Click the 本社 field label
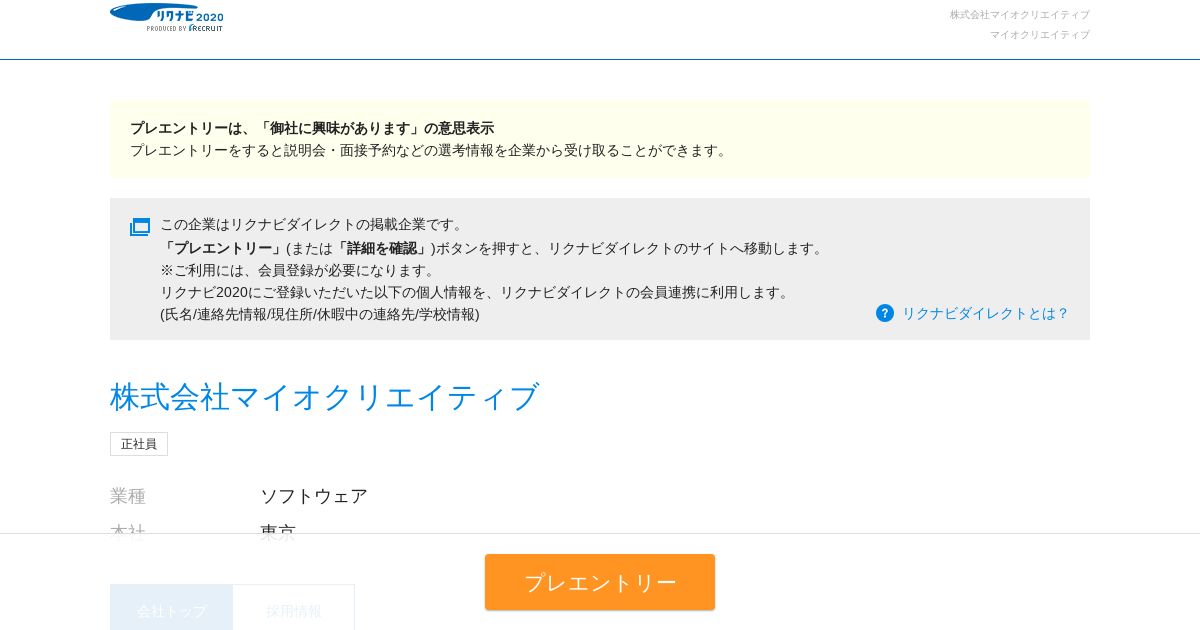The image size is (1200, 630). tap(128, 529)
